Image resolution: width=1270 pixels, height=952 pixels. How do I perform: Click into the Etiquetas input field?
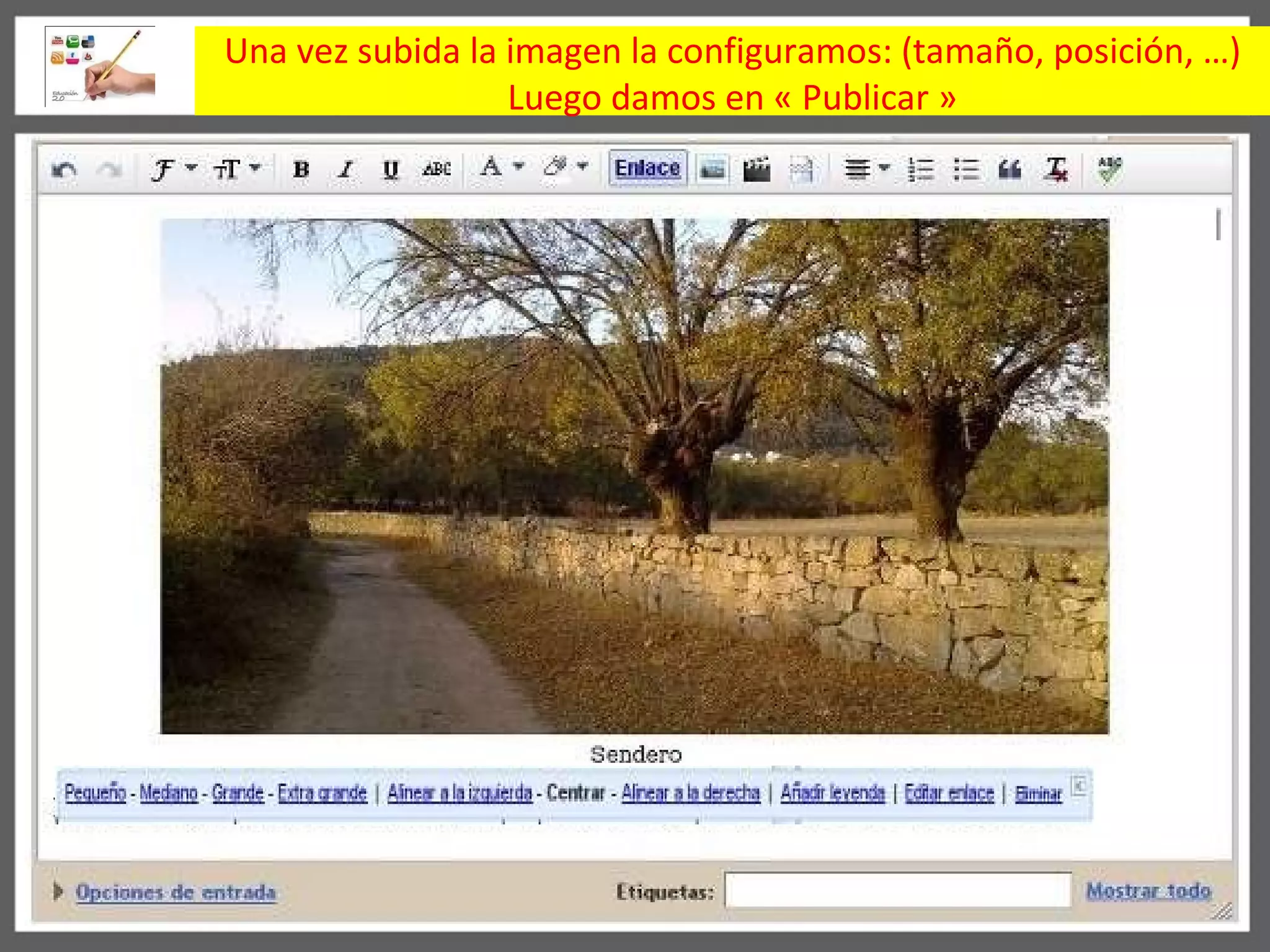tap(898, 889)
